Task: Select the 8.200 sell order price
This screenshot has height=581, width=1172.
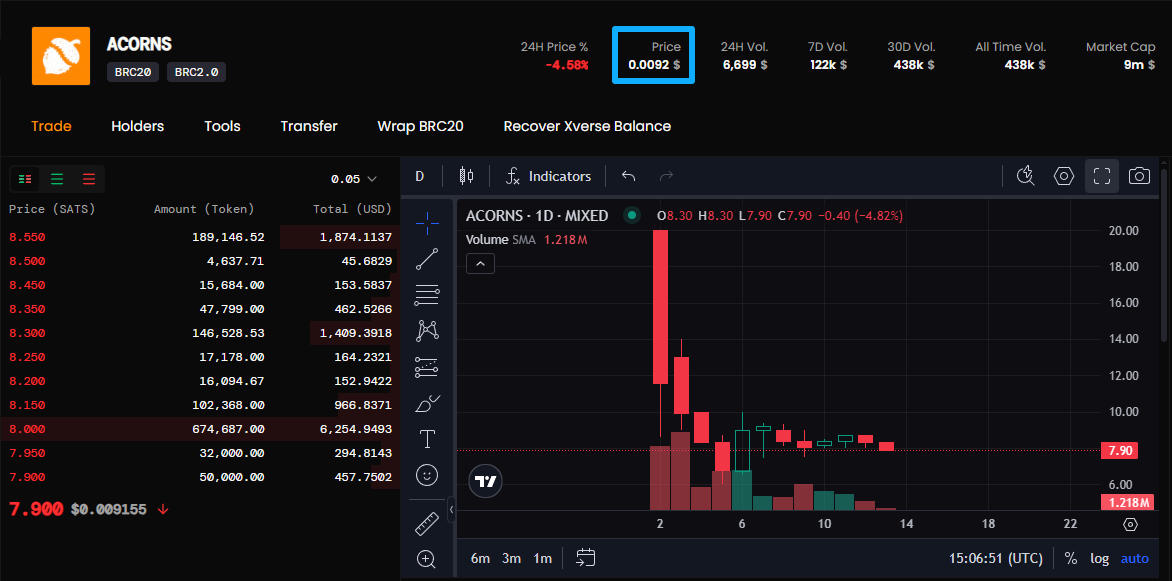Action: [27, 381]
